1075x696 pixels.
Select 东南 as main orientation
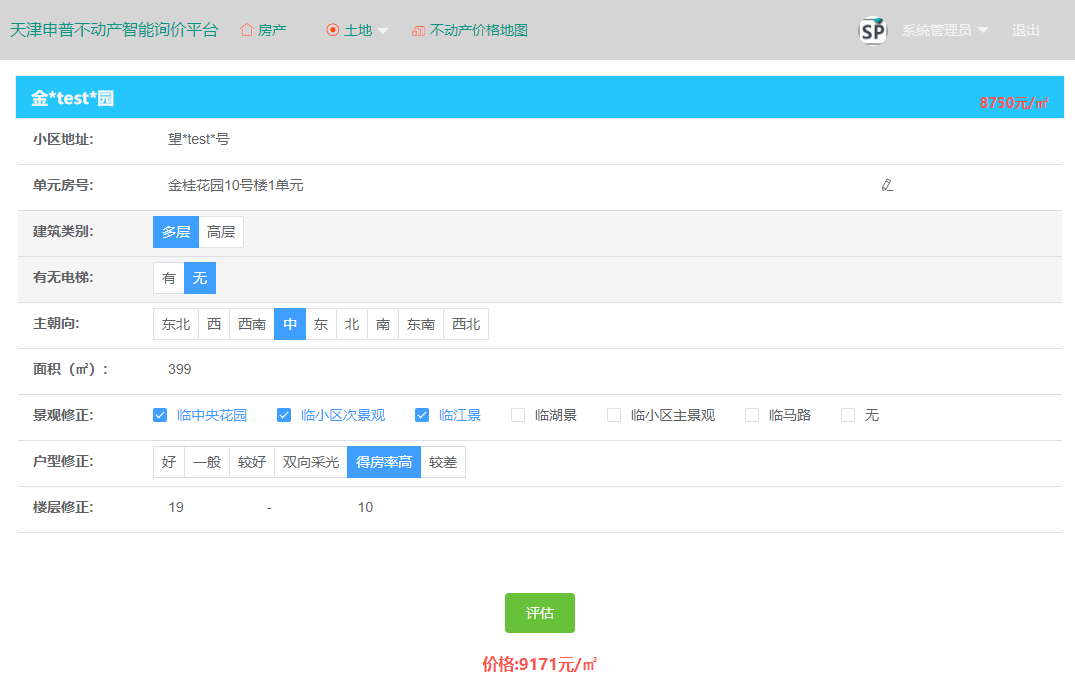point(420,324)
